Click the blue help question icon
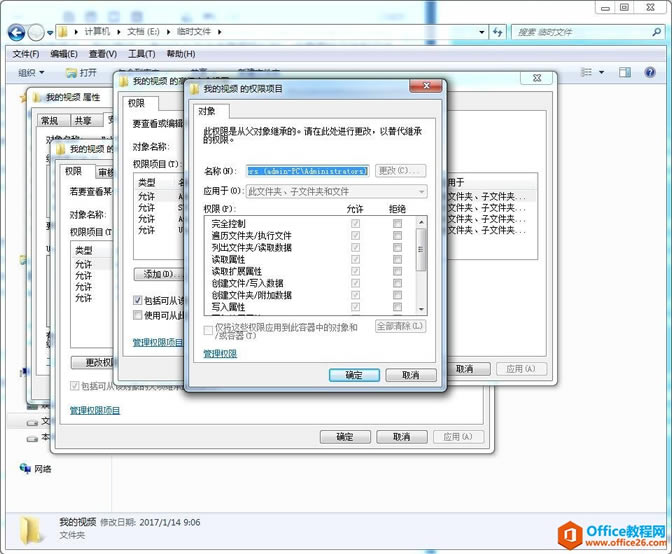Screen dimensions: 672x554 pyautogui.click(x=650, y=72)
